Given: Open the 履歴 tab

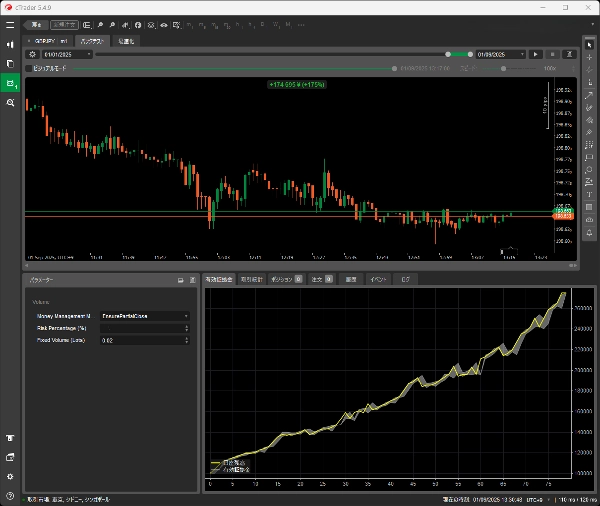Looking at the screenshot, I should (351, 279).
